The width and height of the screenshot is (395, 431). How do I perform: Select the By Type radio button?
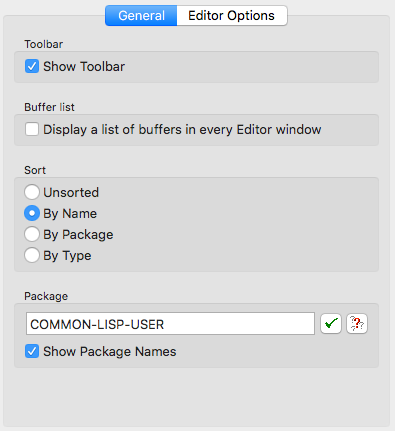click(x=32, y=255)
